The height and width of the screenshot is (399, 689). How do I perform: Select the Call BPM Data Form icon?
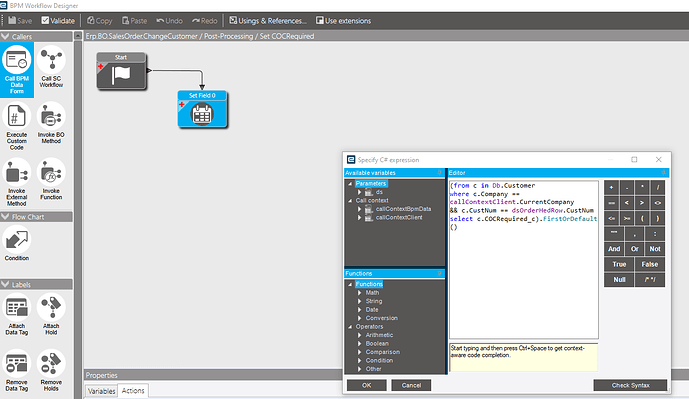click(x=17, y=70)
